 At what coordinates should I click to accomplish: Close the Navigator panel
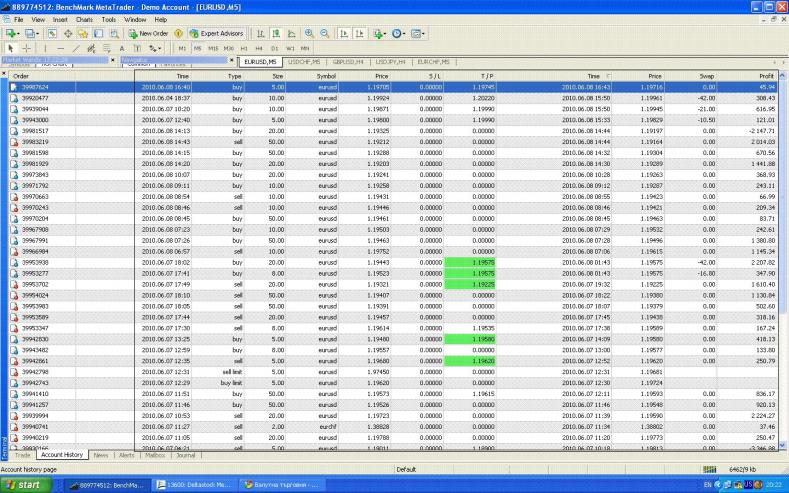coord(232,60)
